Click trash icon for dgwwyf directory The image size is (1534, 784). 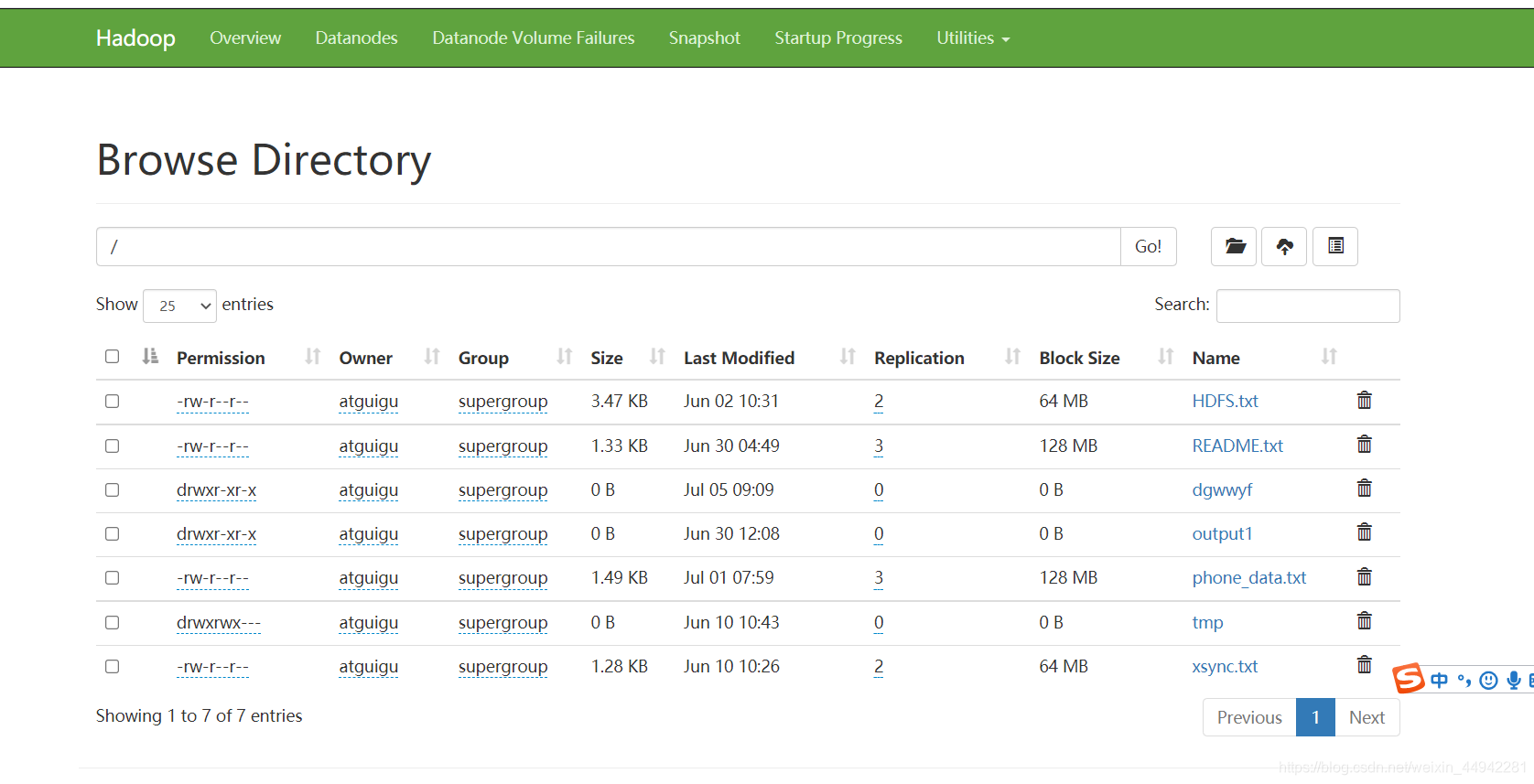click(x=1364, y=489)
